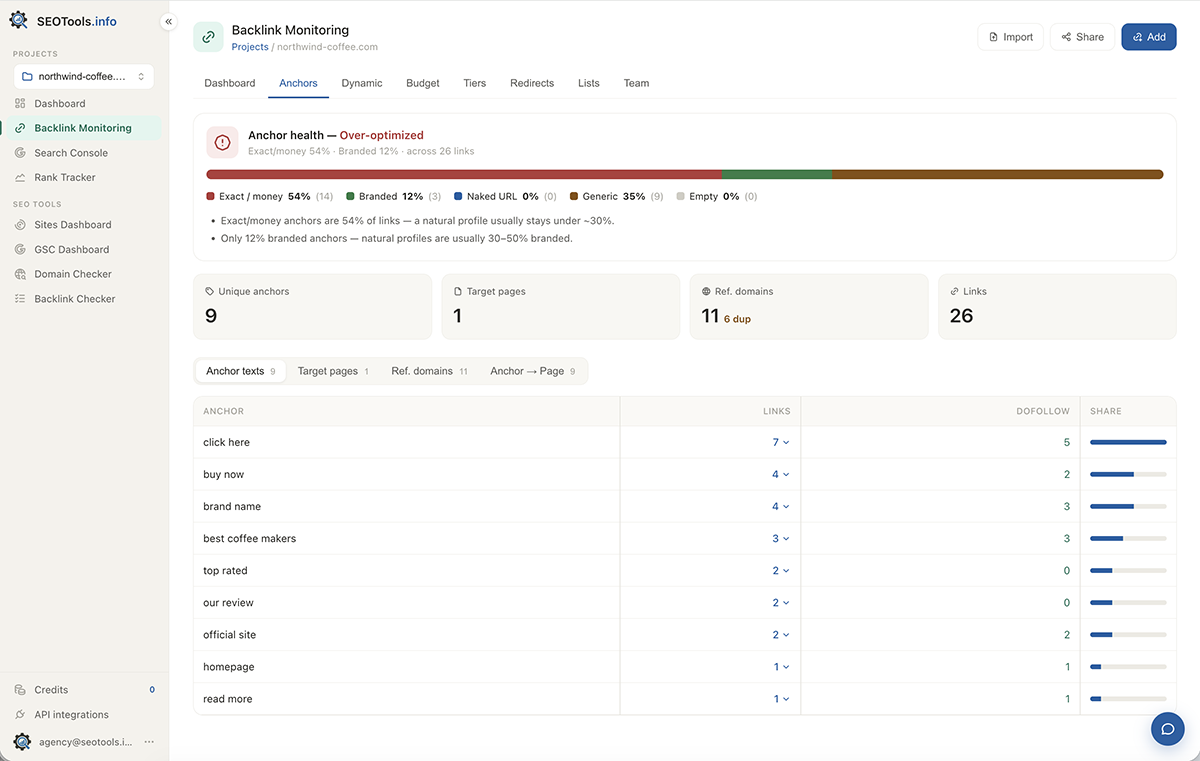The width and height of the screenshot is (1200, 761).
Task: Click the Ref. domains globe icon
Action: [706, 292]
